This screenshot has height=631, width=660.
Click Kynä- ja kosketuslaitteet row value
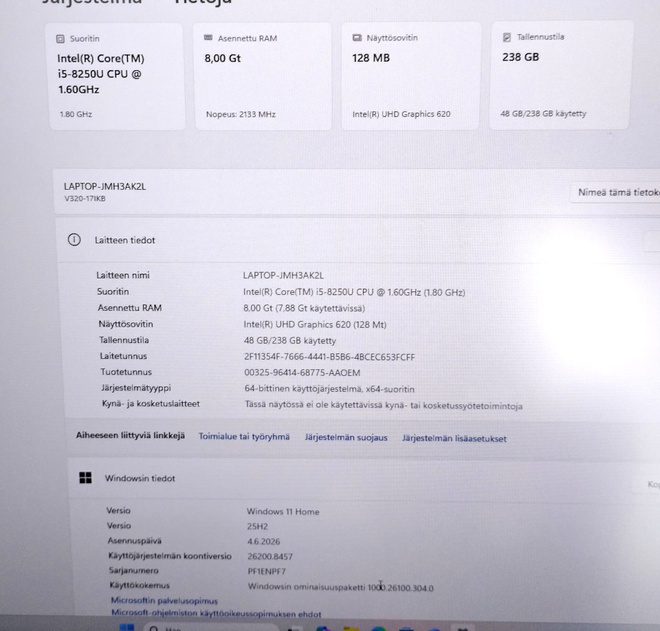tap(384, 405)
